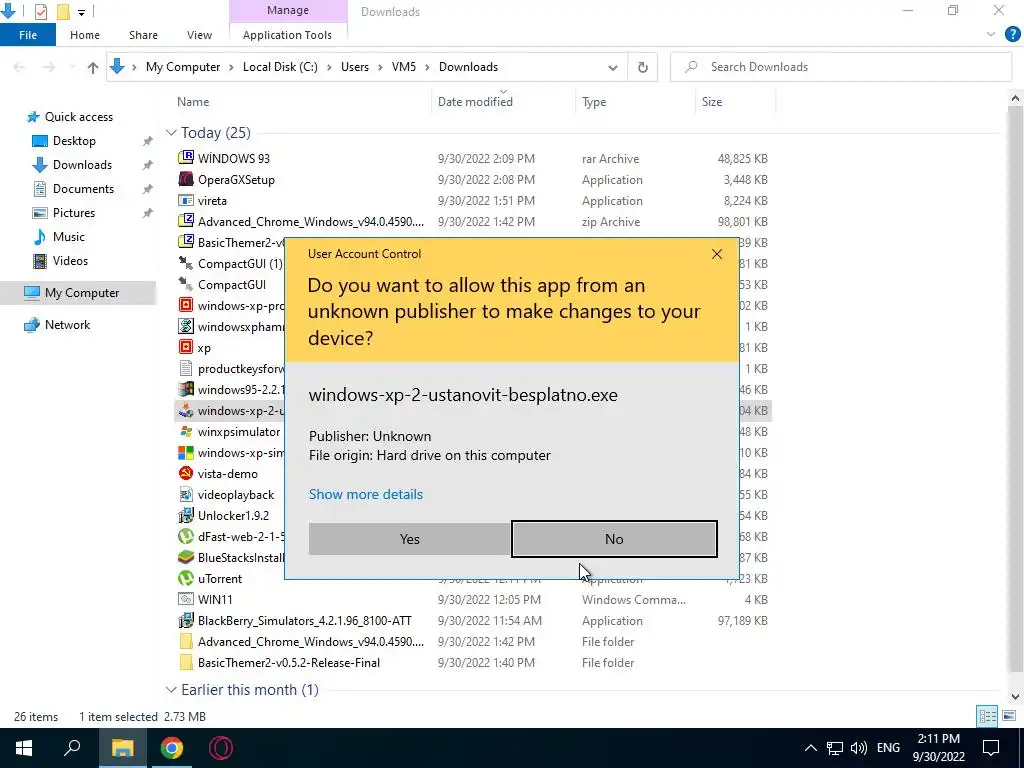The width and height of the screenshot is (1024, 768).
Task: Select the Unlocker1.9.2 file icon
Action: coord(186,515)
